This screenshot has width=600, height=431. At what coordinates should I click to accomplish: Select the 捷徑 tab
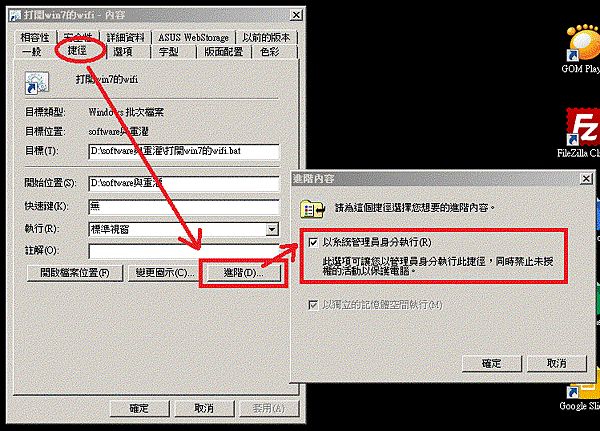[x=77, y=51]
